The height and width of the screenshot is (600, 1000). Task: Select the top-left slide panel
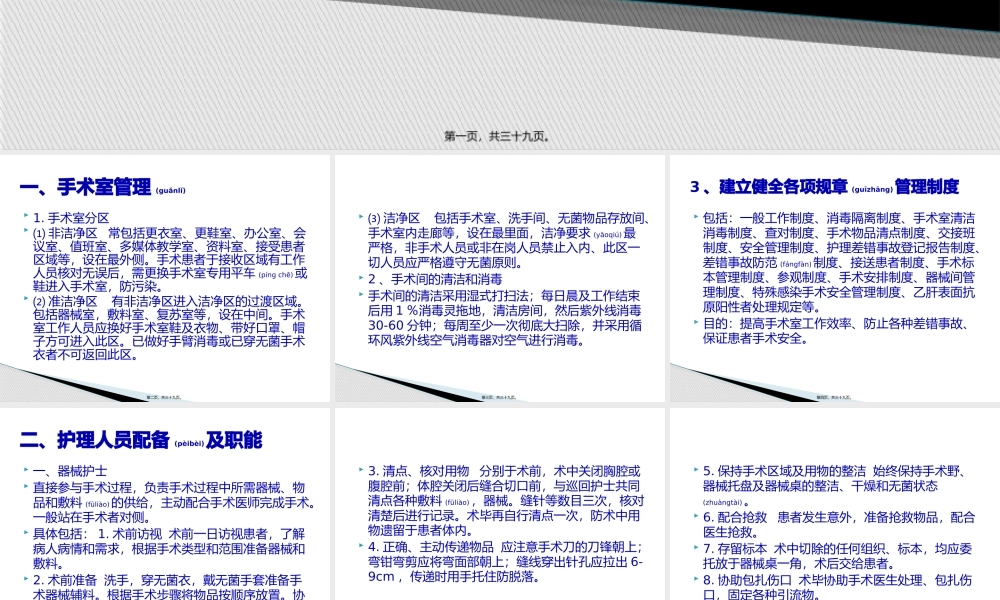(x=165, y=275)
